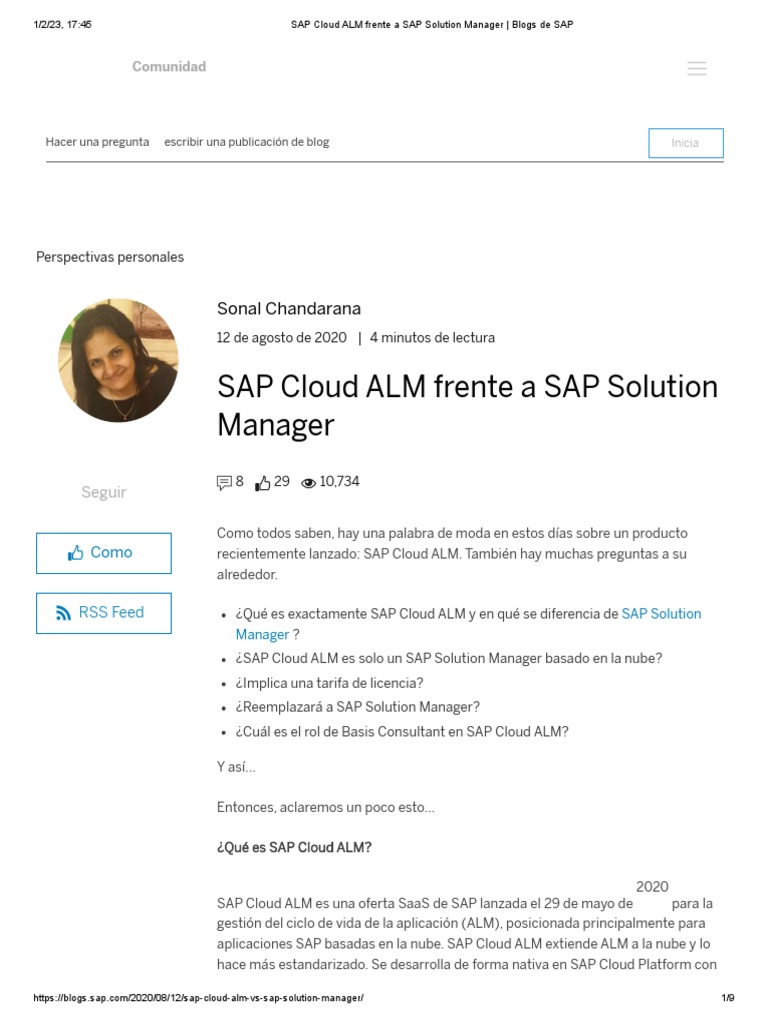Follow the SAP Solution Manager hyperlink
This screenshot has height=1024, width=768.
tap(661, 614)
